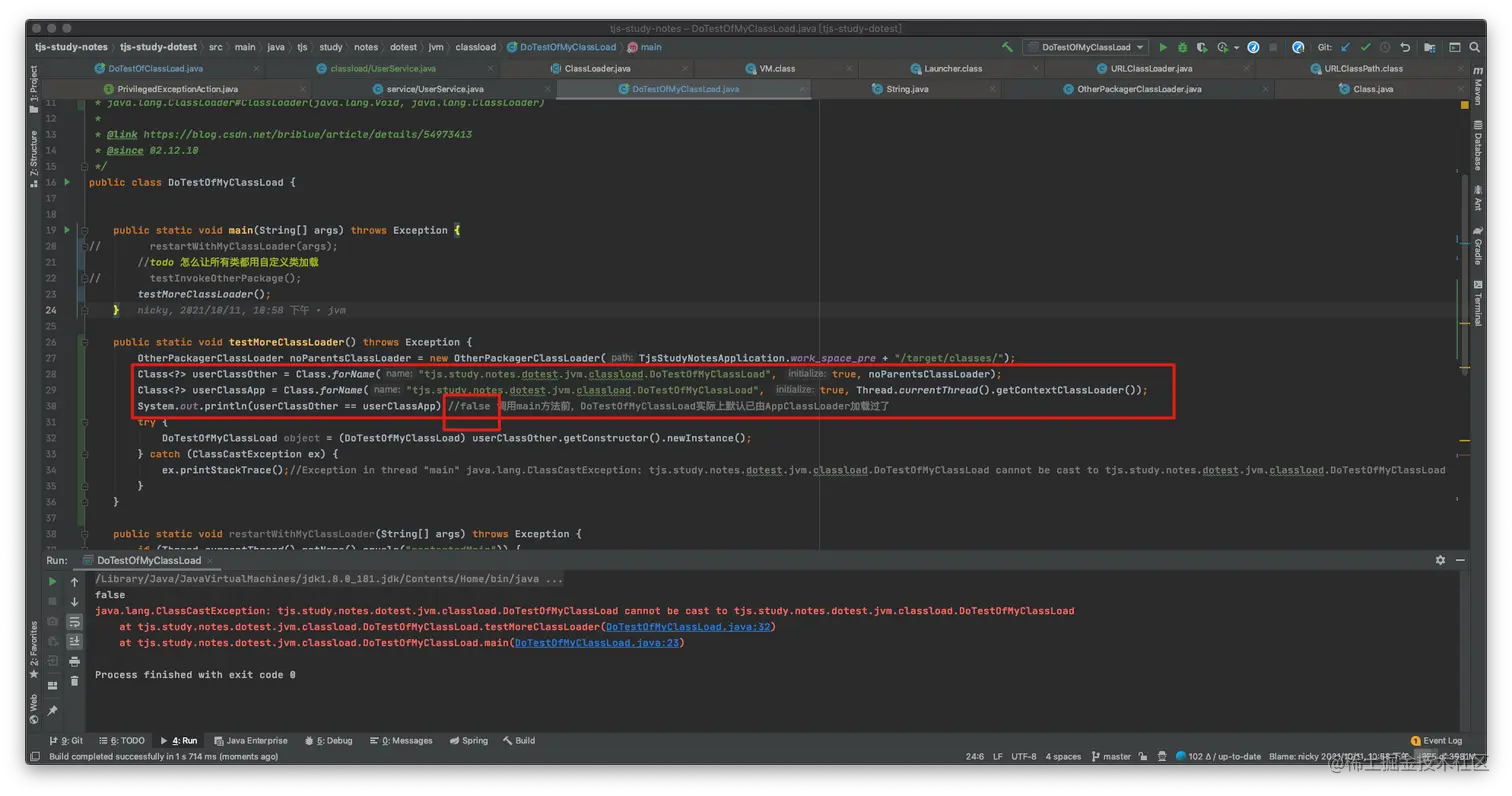The image size is (1512, 796).
Task: Click the greyed-out Stop square in the toolbar
Action: tap(1273, 47)
